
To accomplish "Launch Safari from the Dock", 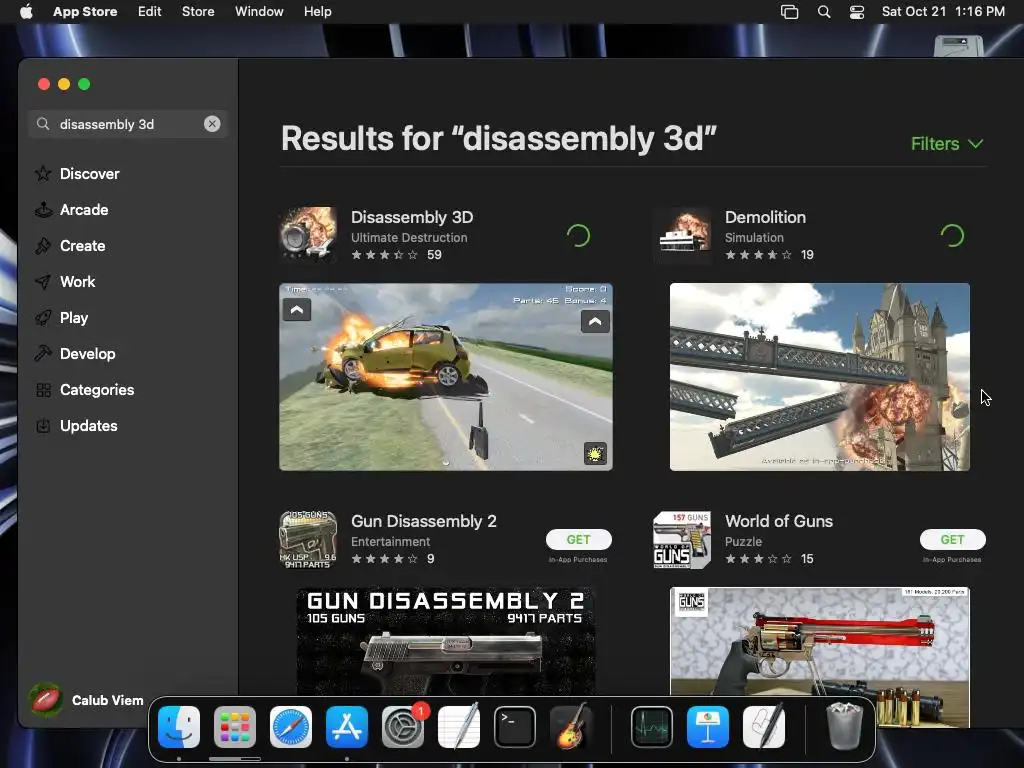I will pyautogui.click(x=291, y=727).
